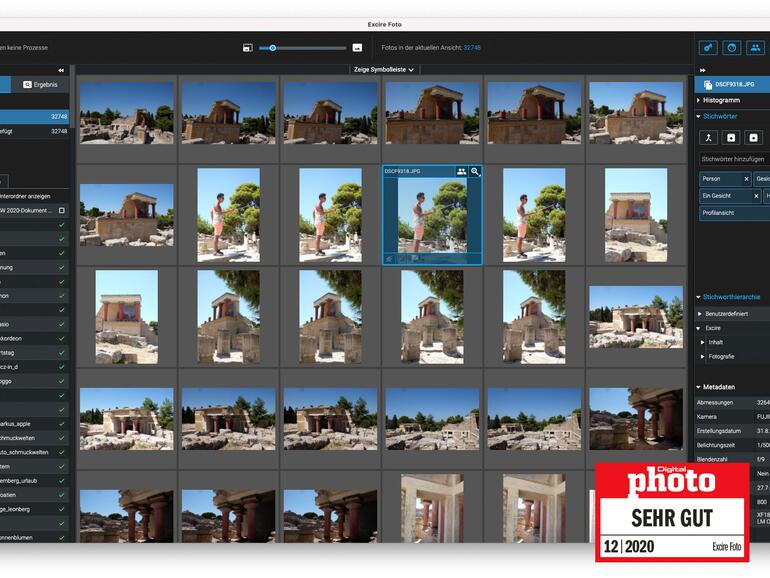Click the DSCF9318.JPG header in right panel
The width and height of the screenshot is (770, 578).
point(732,84)
